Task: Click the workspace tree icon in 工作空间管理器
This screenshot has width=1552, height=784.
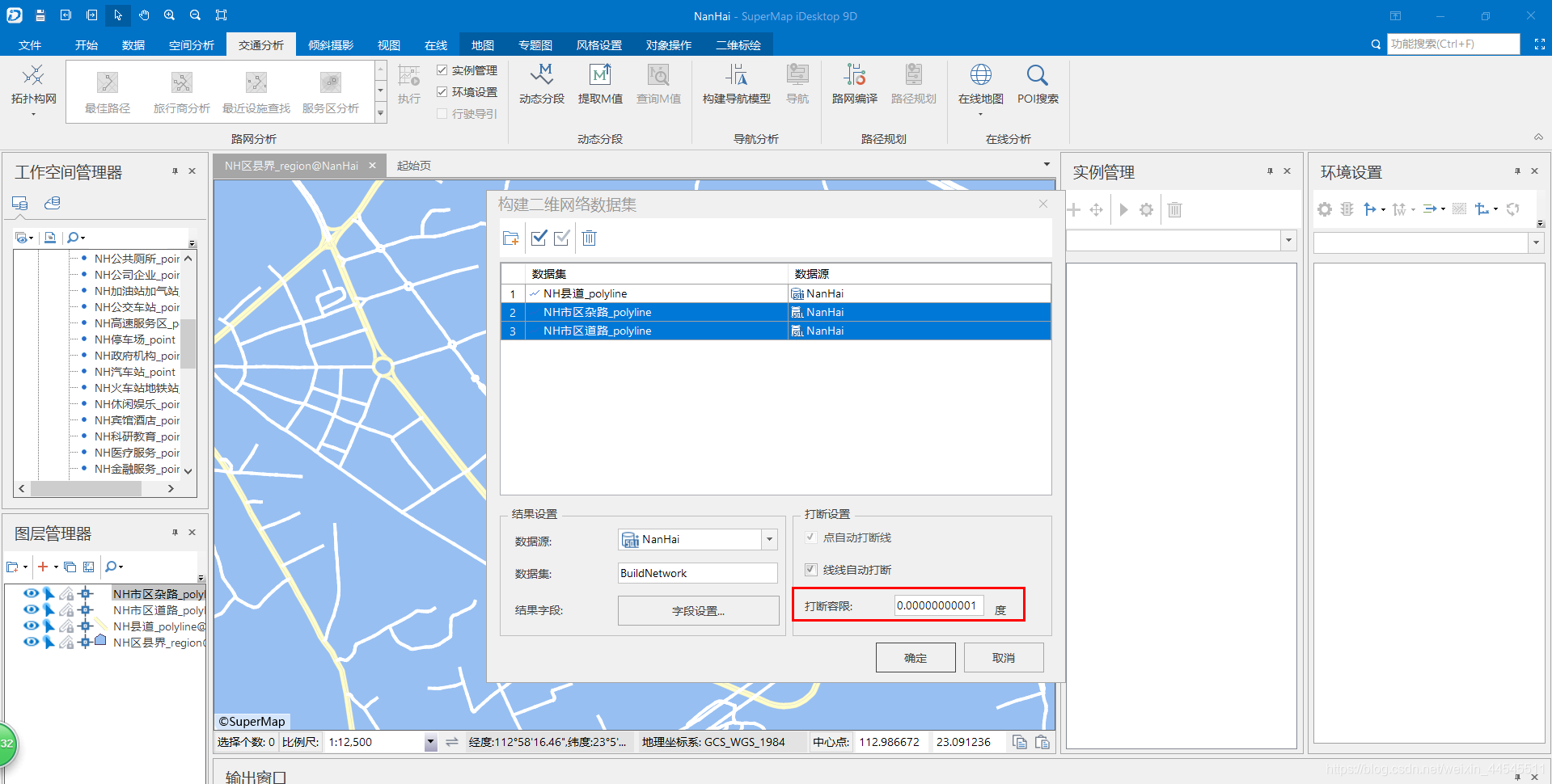Action: click(20, 203)
